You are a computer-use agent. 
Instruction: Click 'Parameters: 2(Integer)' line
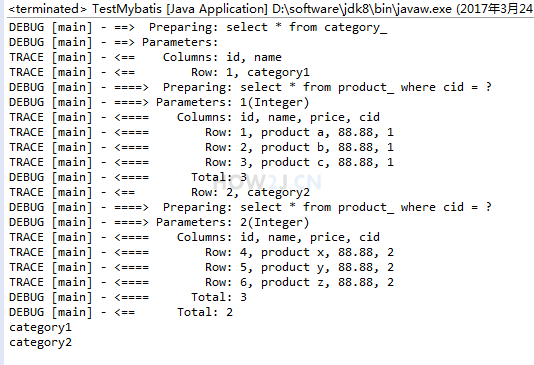pyautogui.click(x=159, y=222)
